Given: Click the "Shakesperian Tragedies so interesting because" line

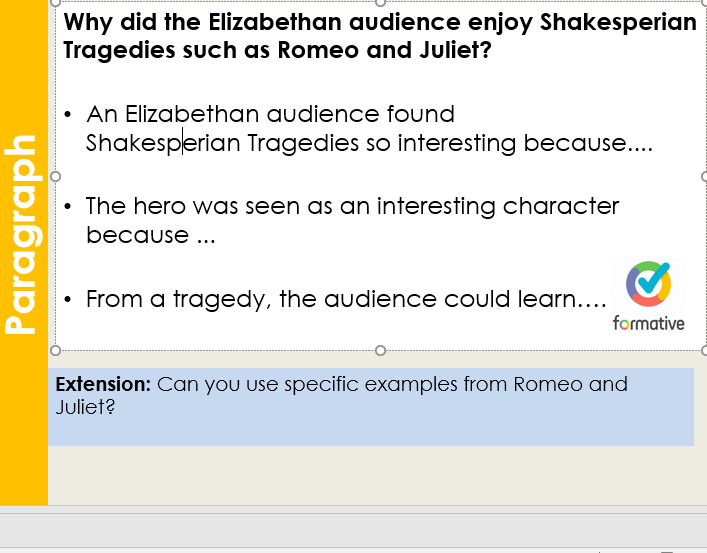Looking at the screenshot, I should [x=368, y=144].
